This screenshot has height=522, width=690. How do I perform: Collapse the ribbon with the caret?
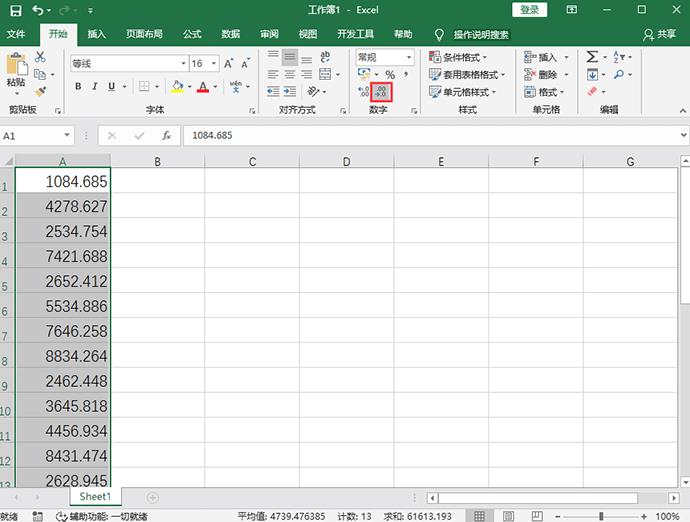pos(683,110)
